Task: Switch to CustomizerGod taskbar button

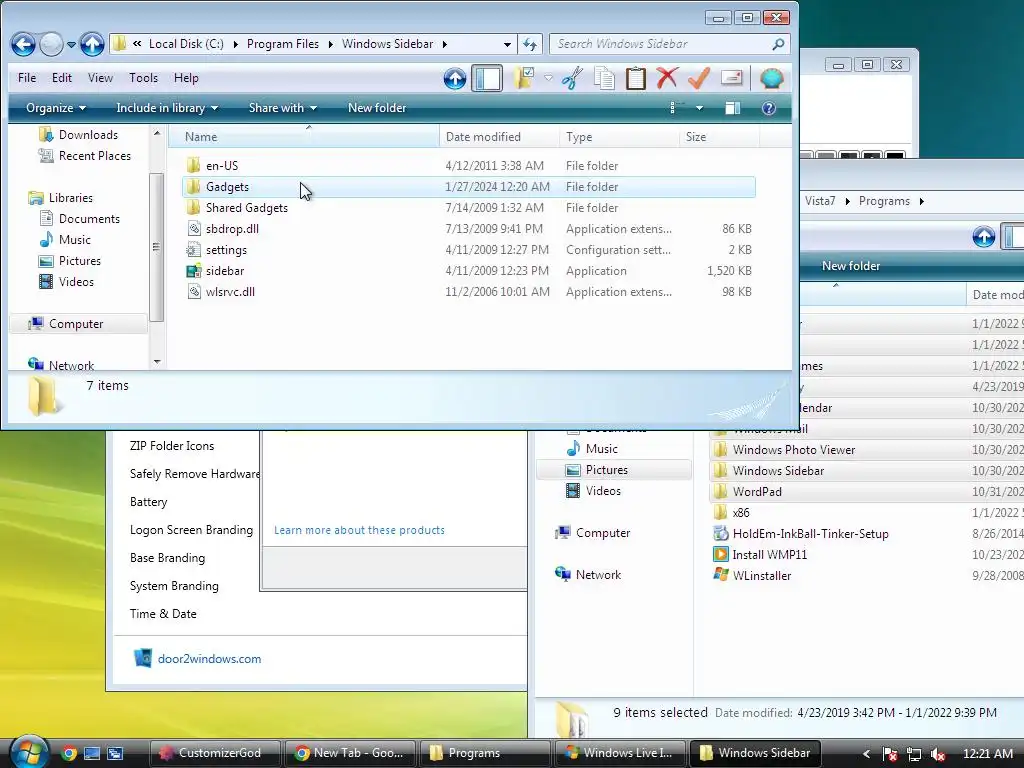Action: [216, 753]
